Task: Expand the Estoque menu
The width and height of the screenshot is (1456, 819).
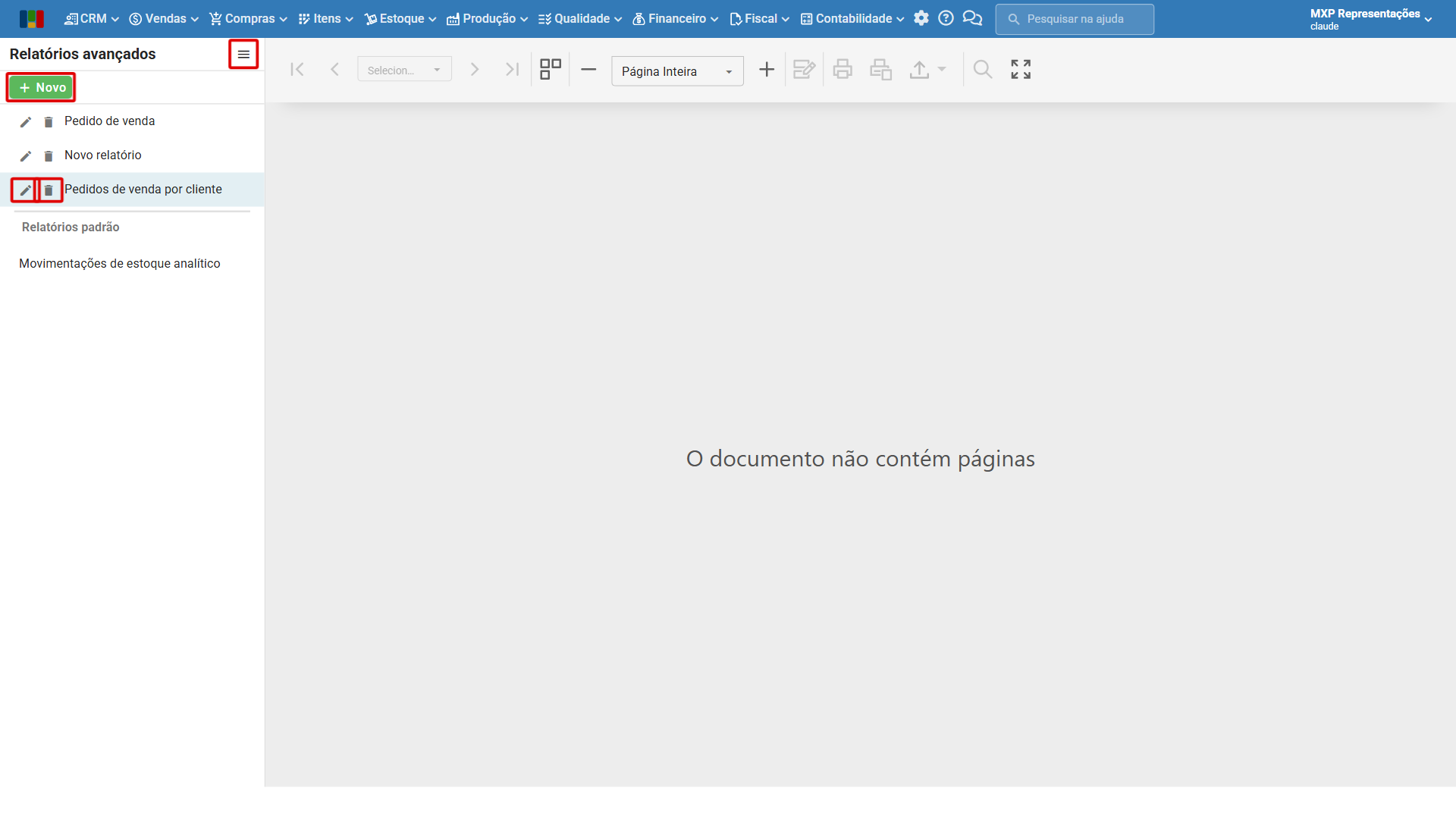Action: pos(400,19)
